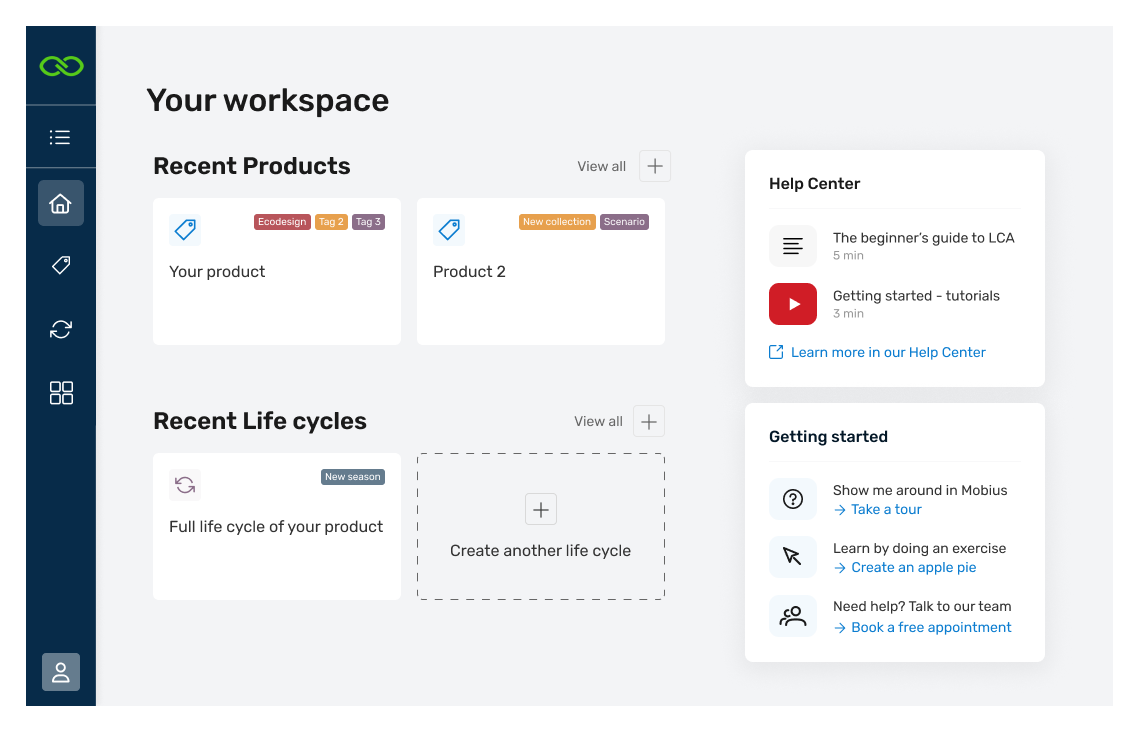Select the Ecodesign tag
Screen dimensions: 1147x740
tap(282, 222)
